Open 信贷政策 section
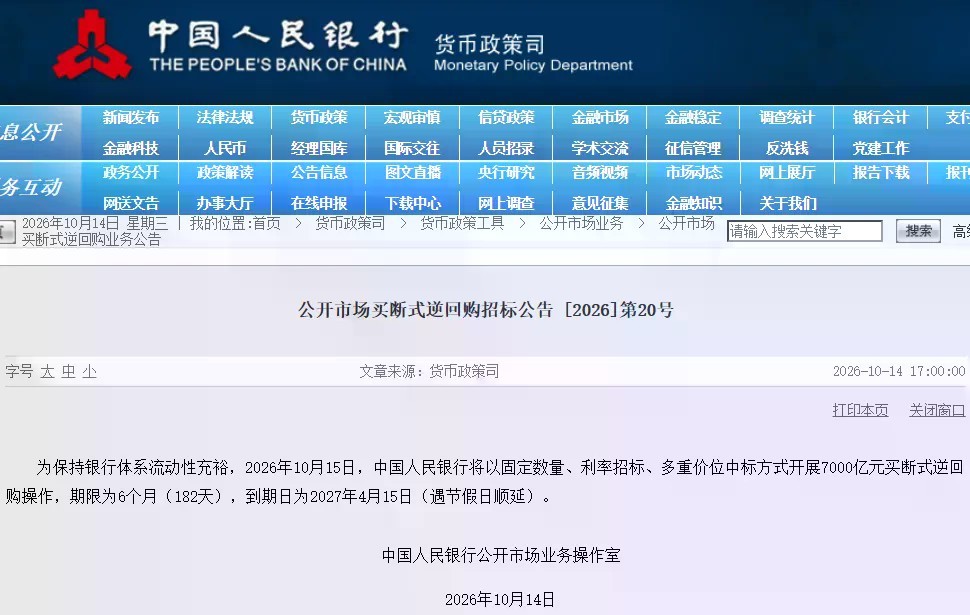Image resolution: width=970 pixels, height=615 pixels. point(506,117)
